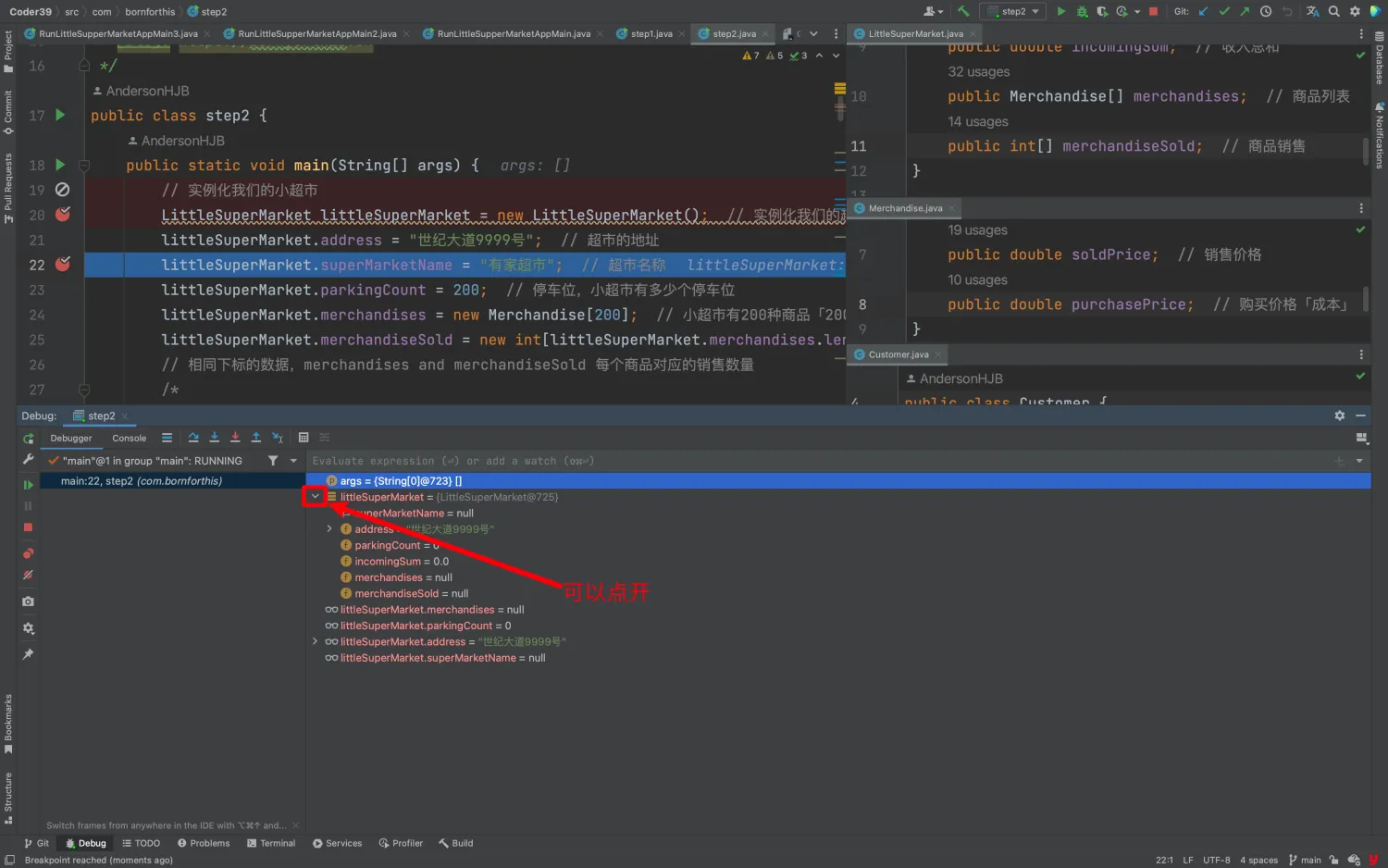The width and height of the screenshot is (1388, 868).
Task: Open the Terminal tool window
Action: click(x=271, y=843)
